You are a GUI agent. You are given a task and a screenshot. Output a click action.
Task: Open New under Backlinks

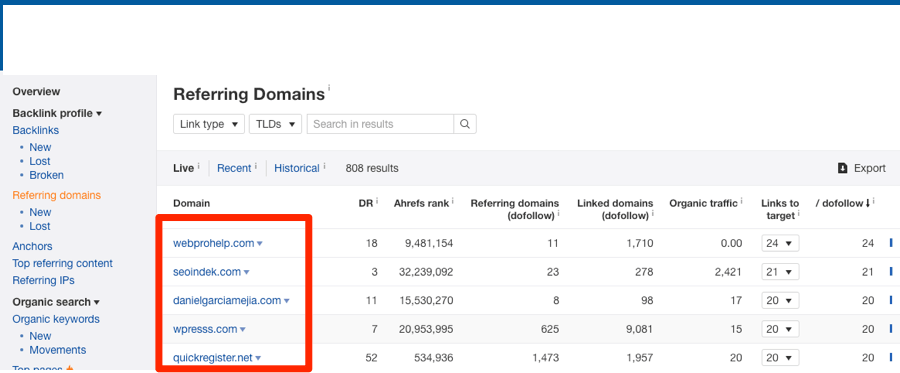tap(40, 147)
